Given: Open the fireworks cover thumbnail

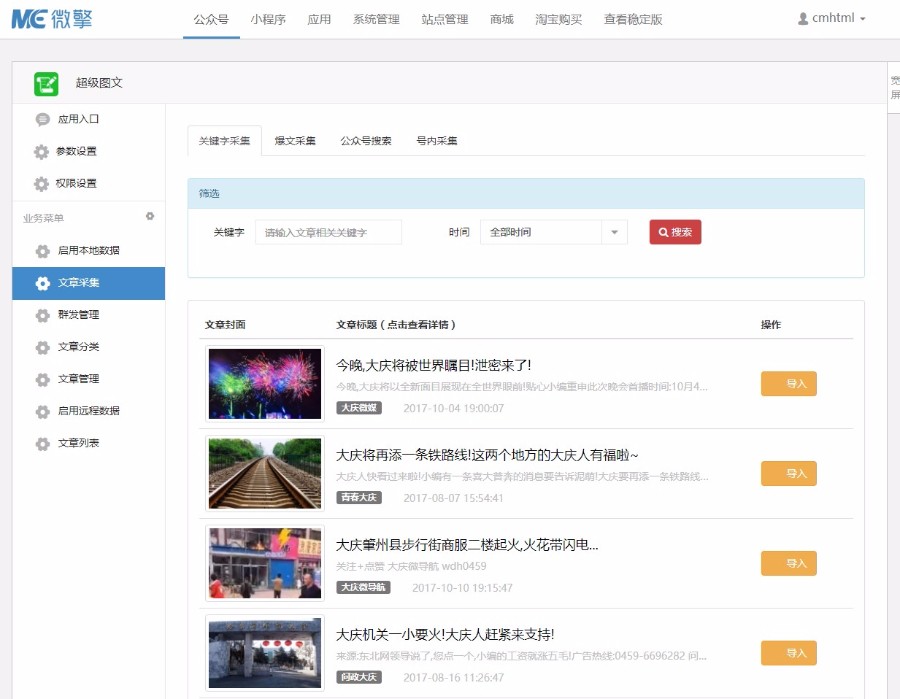Looking at the screenshot, I should tap(265, 383).
